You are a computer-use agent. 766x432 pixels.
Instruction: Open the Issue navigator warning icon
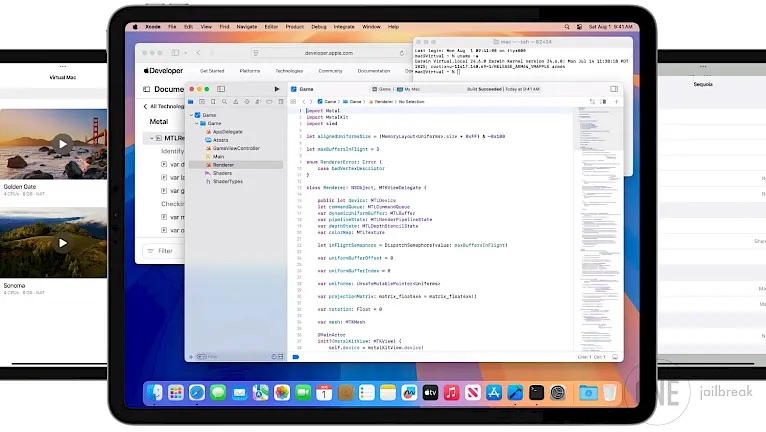235,102
